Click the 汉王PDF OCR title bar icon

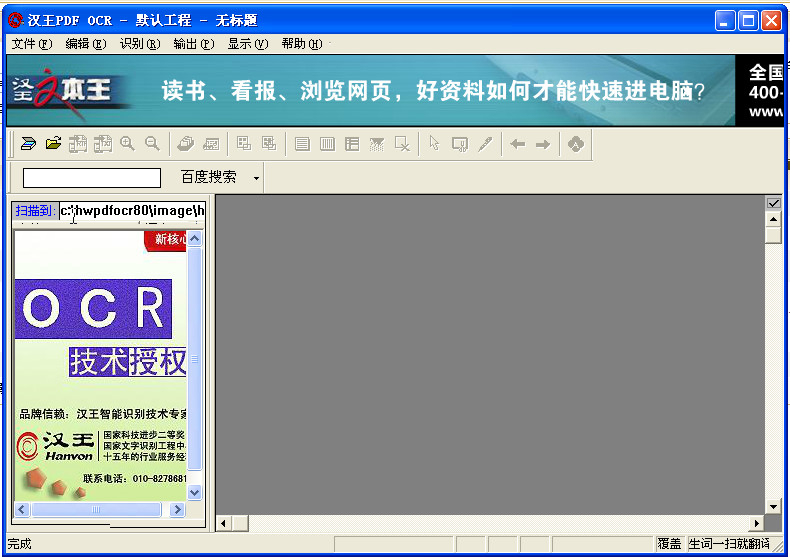pyautogui.click(x=16, y=20)
